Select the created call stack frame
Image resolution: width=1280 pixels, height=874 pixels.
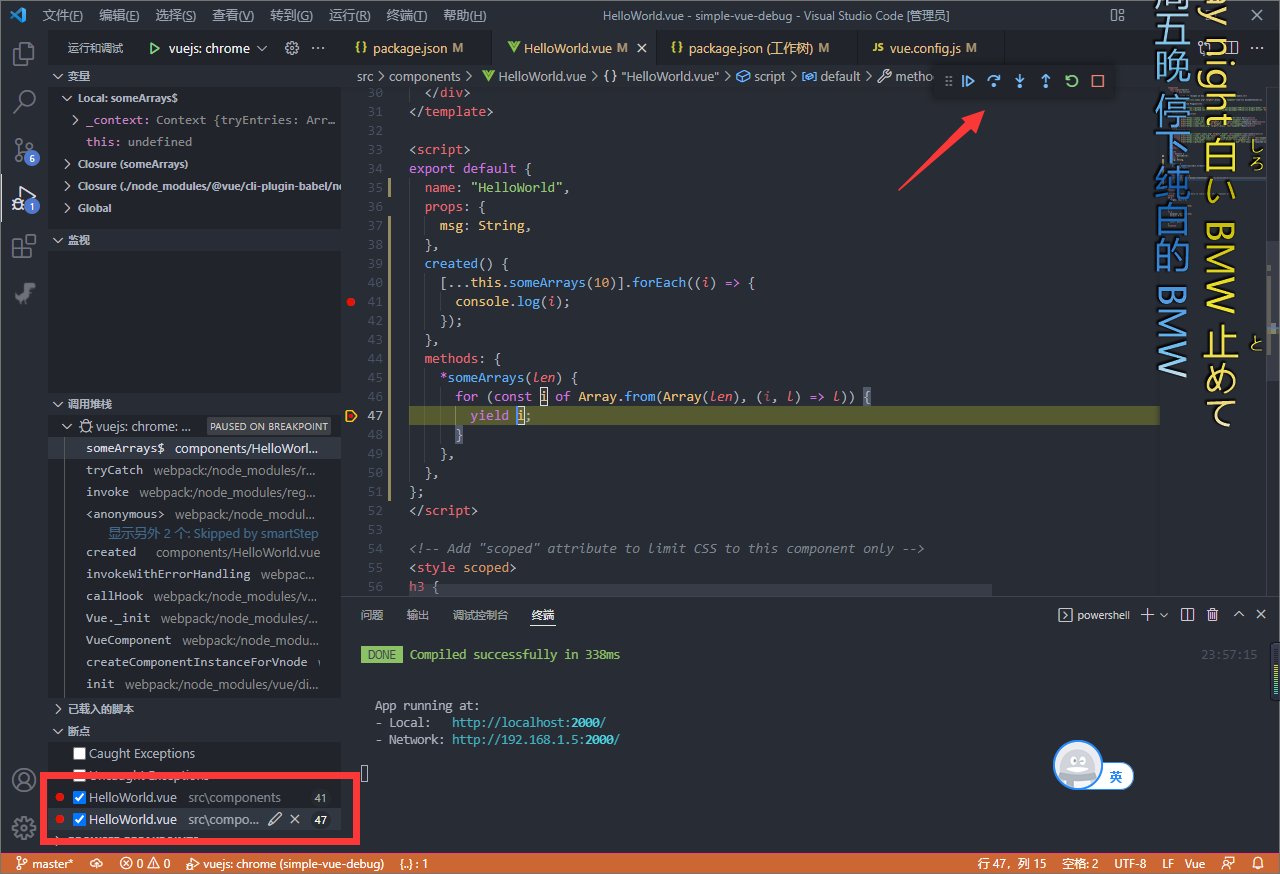click(x=111, y=552)
